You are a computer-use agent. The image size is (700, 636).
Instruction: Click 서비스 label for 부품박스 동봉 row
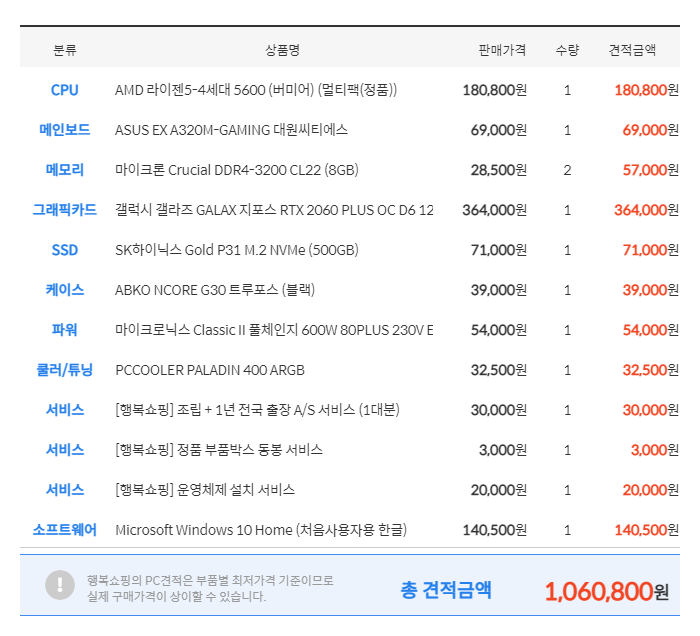click(x=65, y=450)
